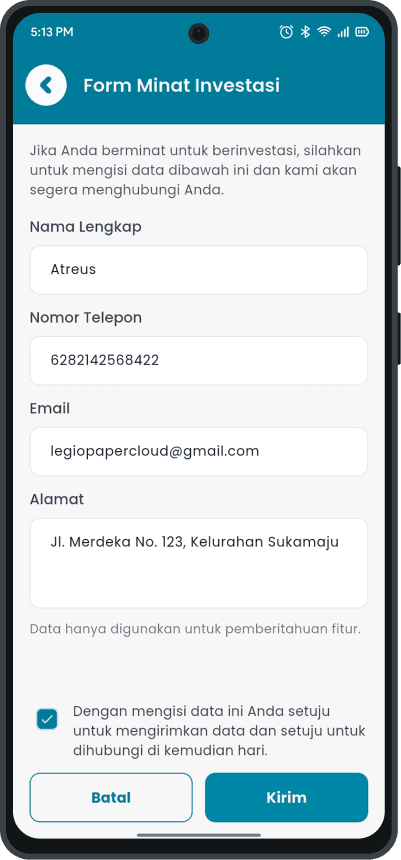Focus the Nama Lengkap field containing Atreus

coord(199,270)
